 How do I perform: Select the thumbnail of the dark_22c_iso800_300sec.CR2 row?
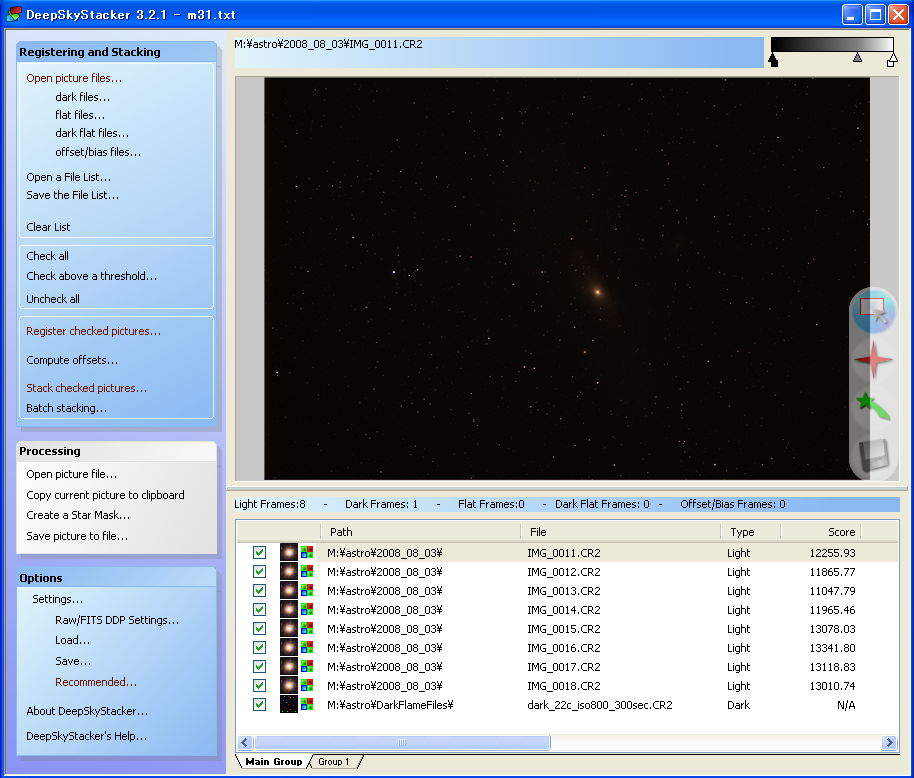(289, 704)
